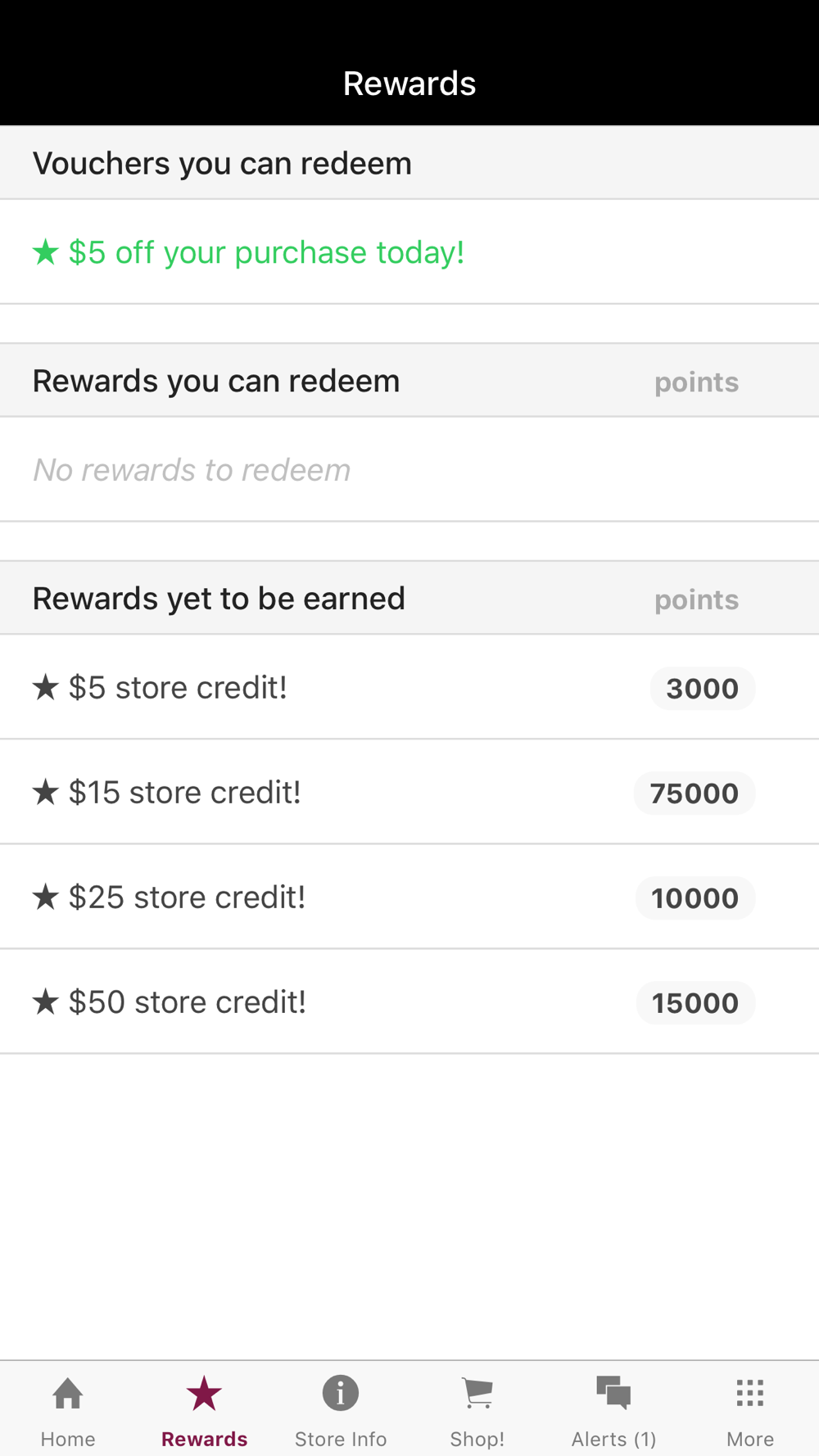Tap the Vouchers you can redeem header

(222, 164)
